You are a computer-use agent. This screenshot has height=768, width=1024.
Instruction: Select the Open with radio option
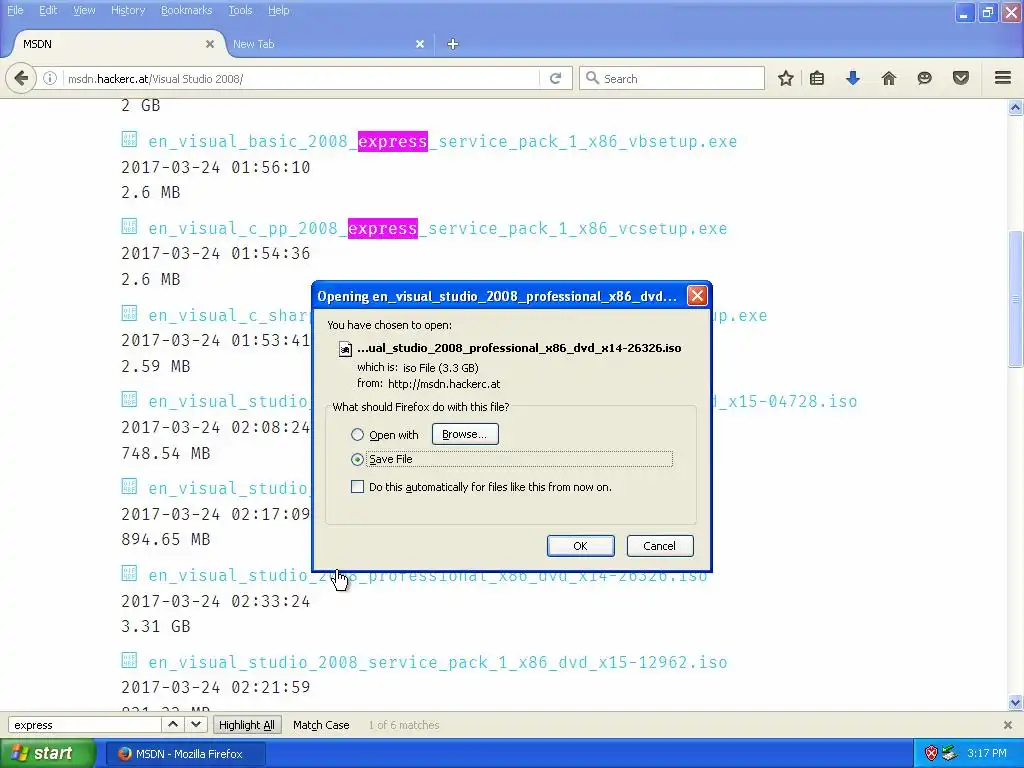pos(357,434)
